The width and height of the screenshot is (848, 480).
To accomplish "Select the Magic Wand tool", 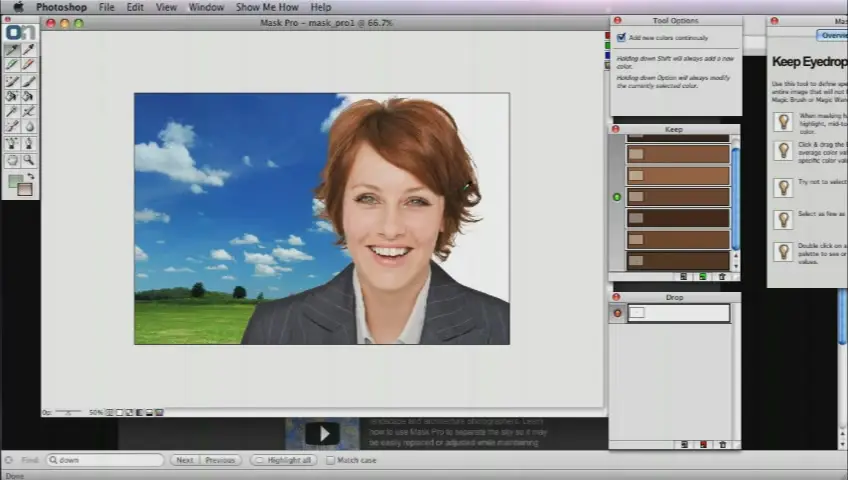I will pyautogui.click(x=12, y=111).
